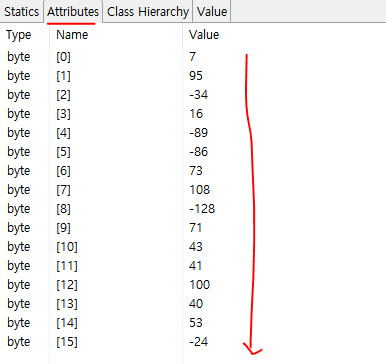
Task: Click the Type column header
Action: 19,35
